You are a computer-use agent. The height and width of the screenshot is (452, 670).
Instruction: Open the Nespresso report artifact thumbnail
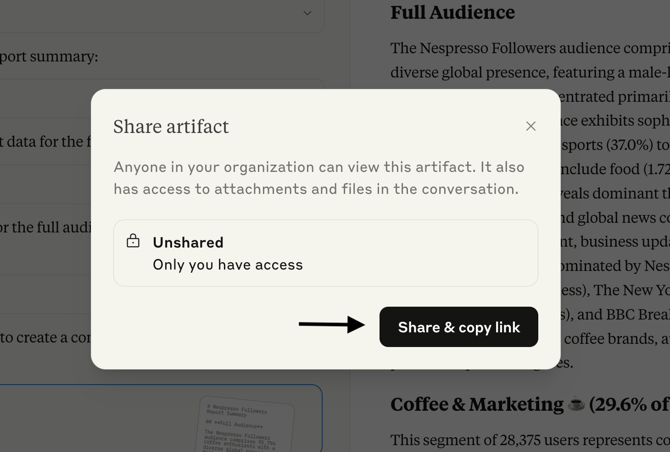[x=247, y=425]
